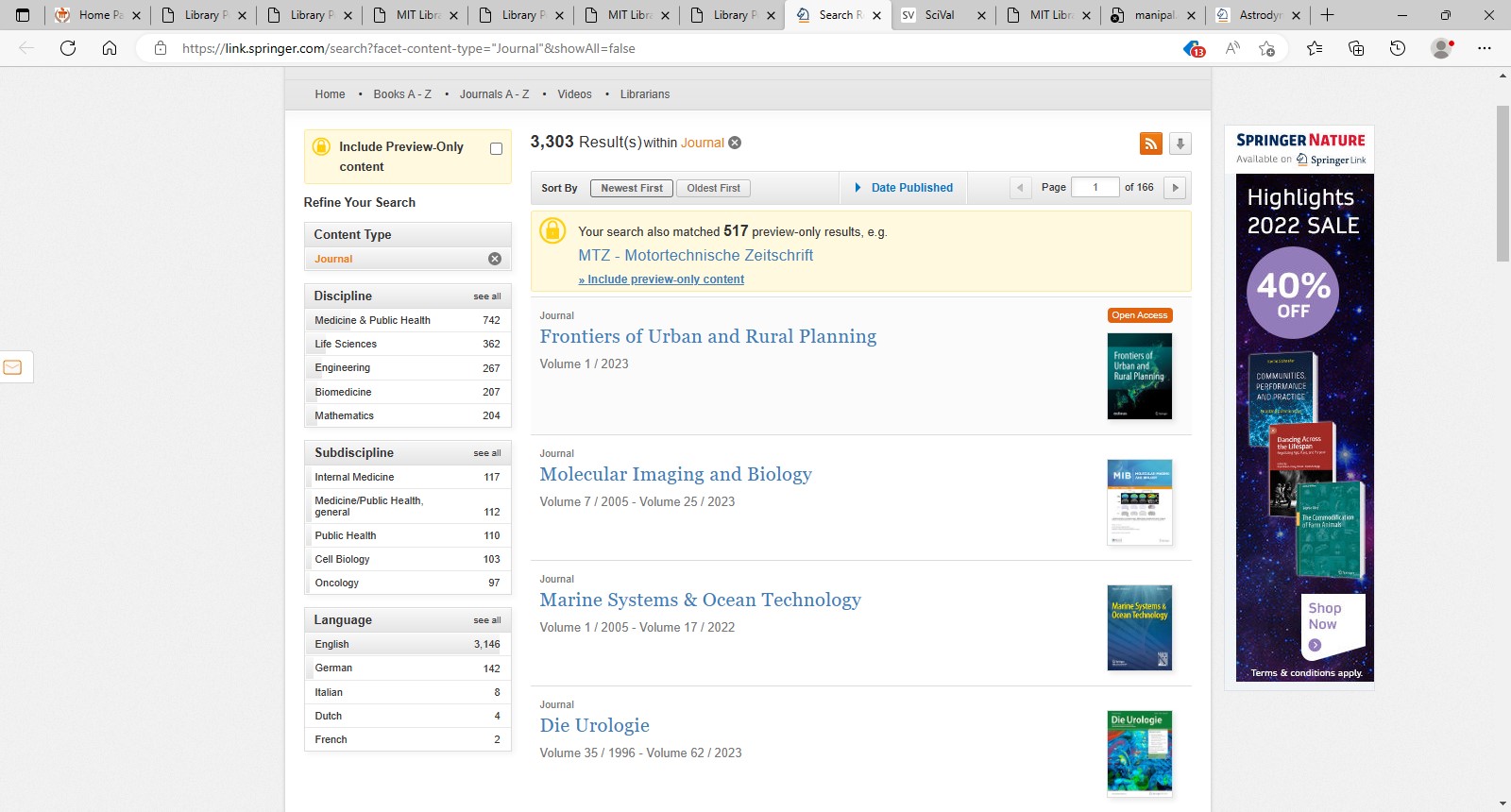Open Journals A-Z in the navigation bar
1511x812 pixels.
[x=494, y=94]
